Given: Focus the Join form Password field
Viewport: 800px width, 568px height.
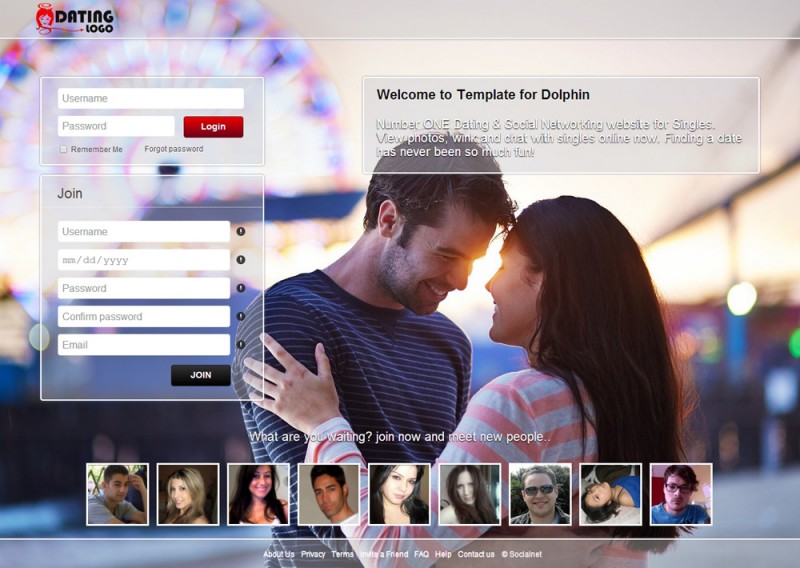Looking at the screenshot, I should pyautogui.click(x=144, y=288).
